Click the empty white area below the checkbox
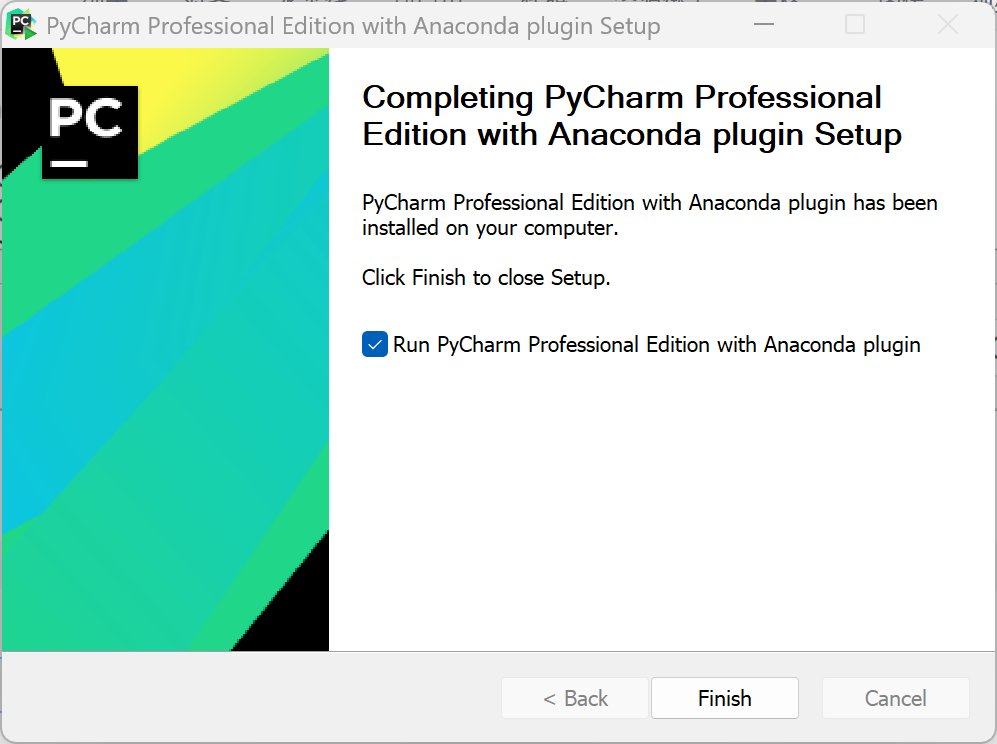Image resolution: width=997 pixels, height=744 pixels. tap(661, 502)
